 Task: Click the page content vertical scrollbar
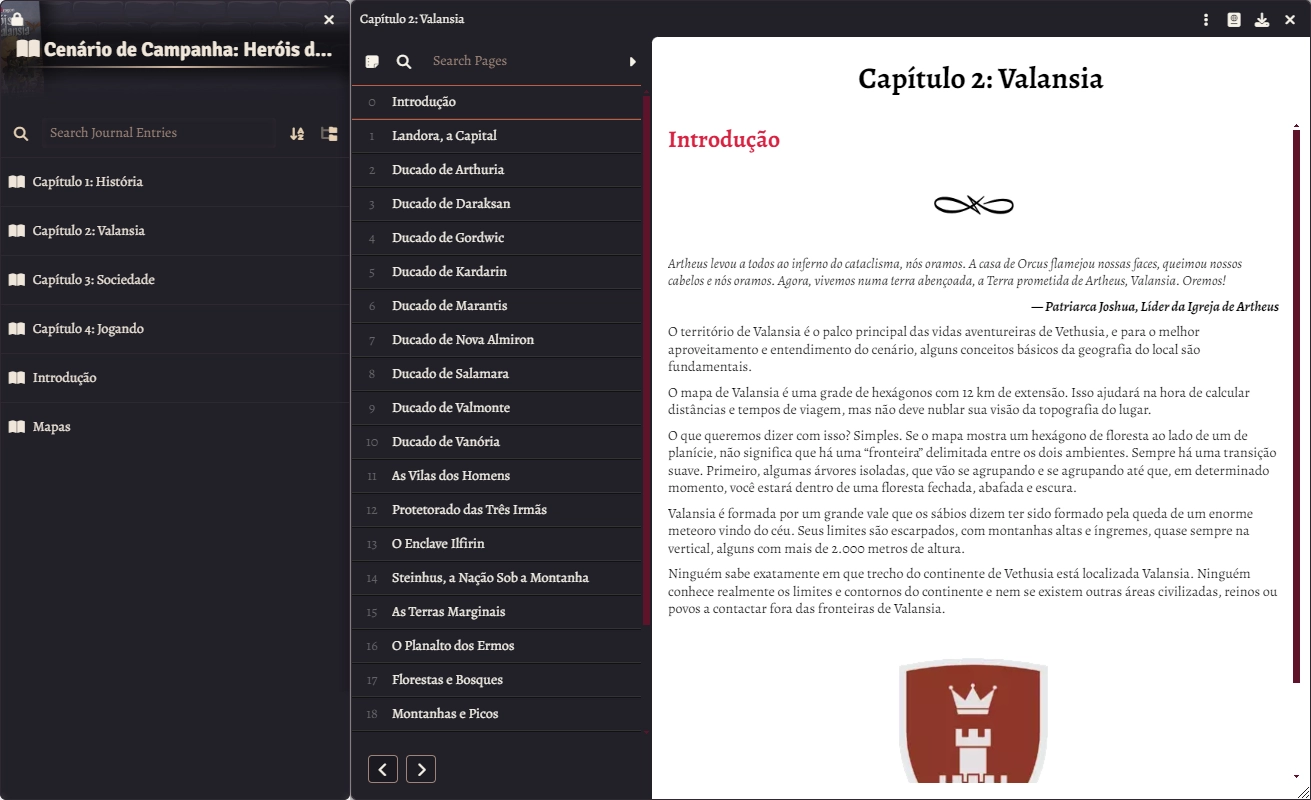[1297, 405]
